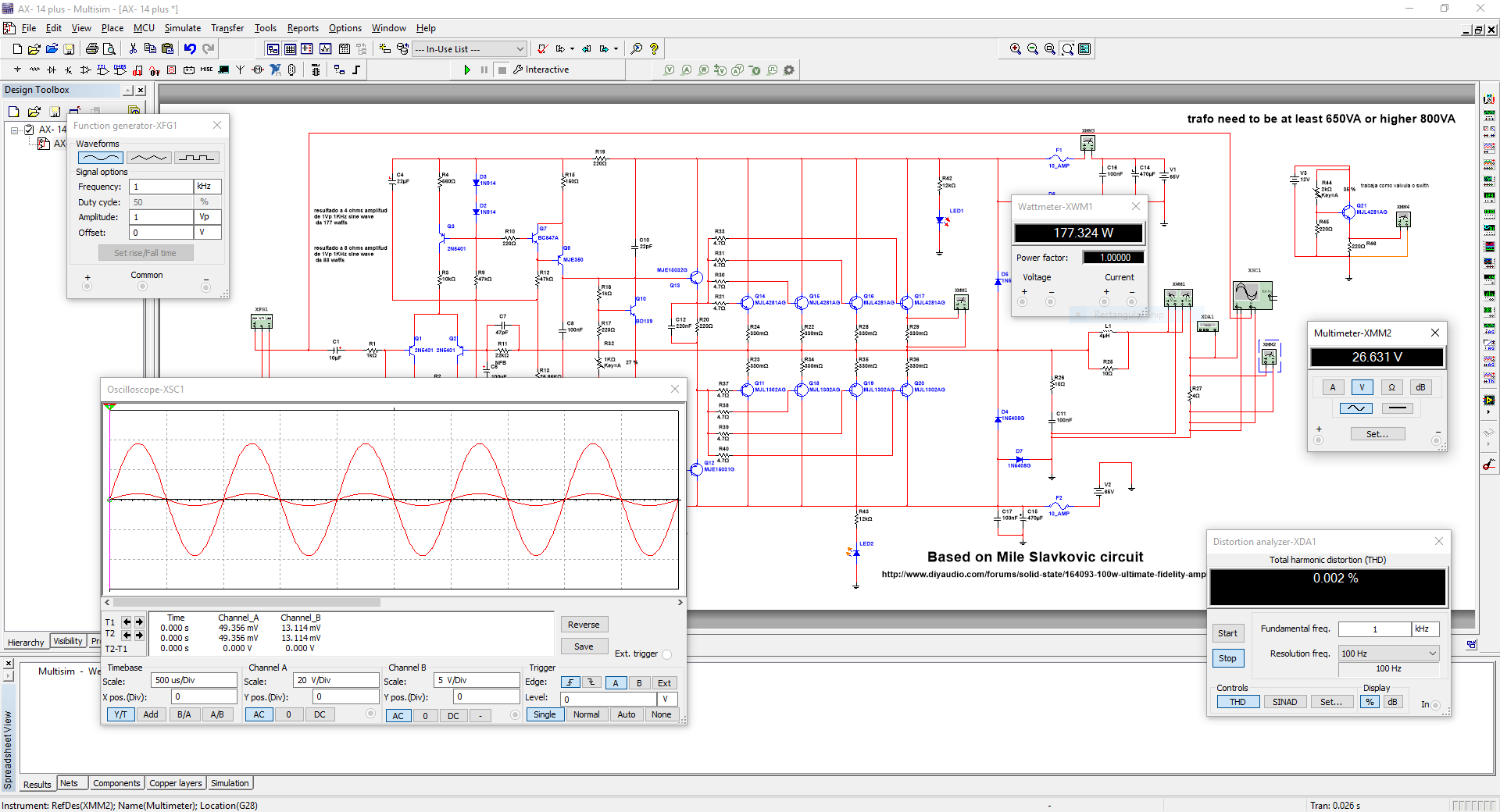Select the square waveform in the Function generator

coord(196,158)
